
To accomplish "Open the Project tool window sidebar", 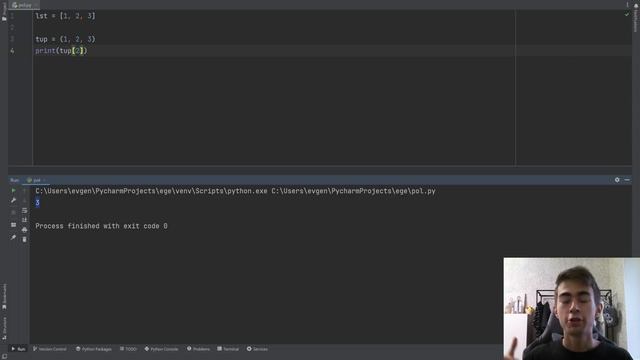I will tap(4, 12).
